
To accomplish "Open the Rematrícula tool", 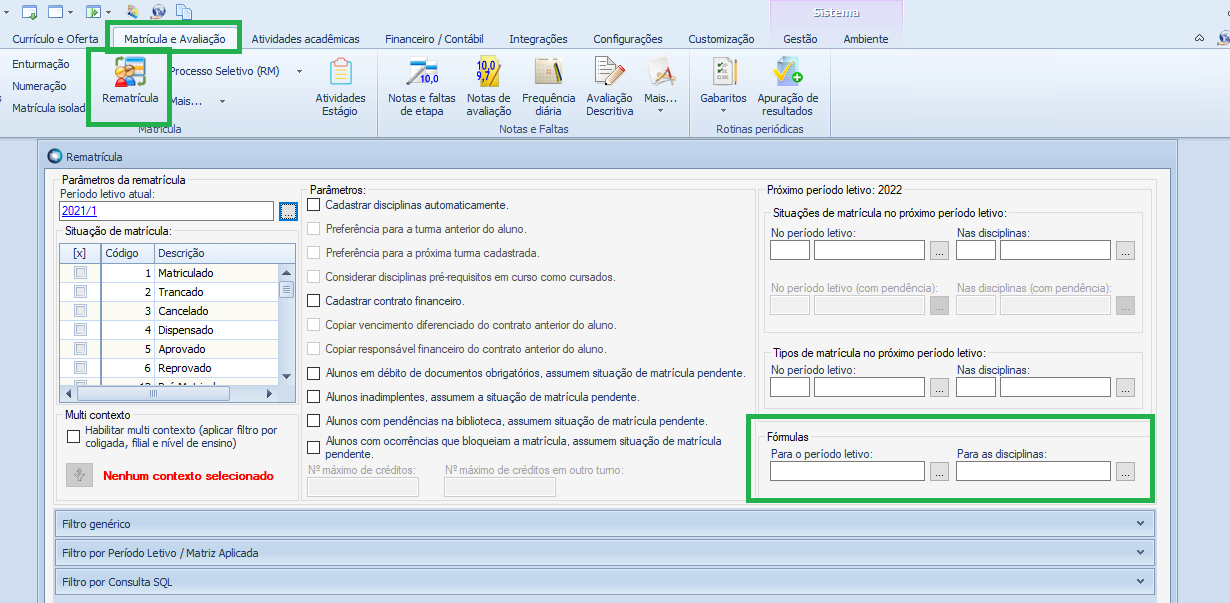I will coord(130,81).
